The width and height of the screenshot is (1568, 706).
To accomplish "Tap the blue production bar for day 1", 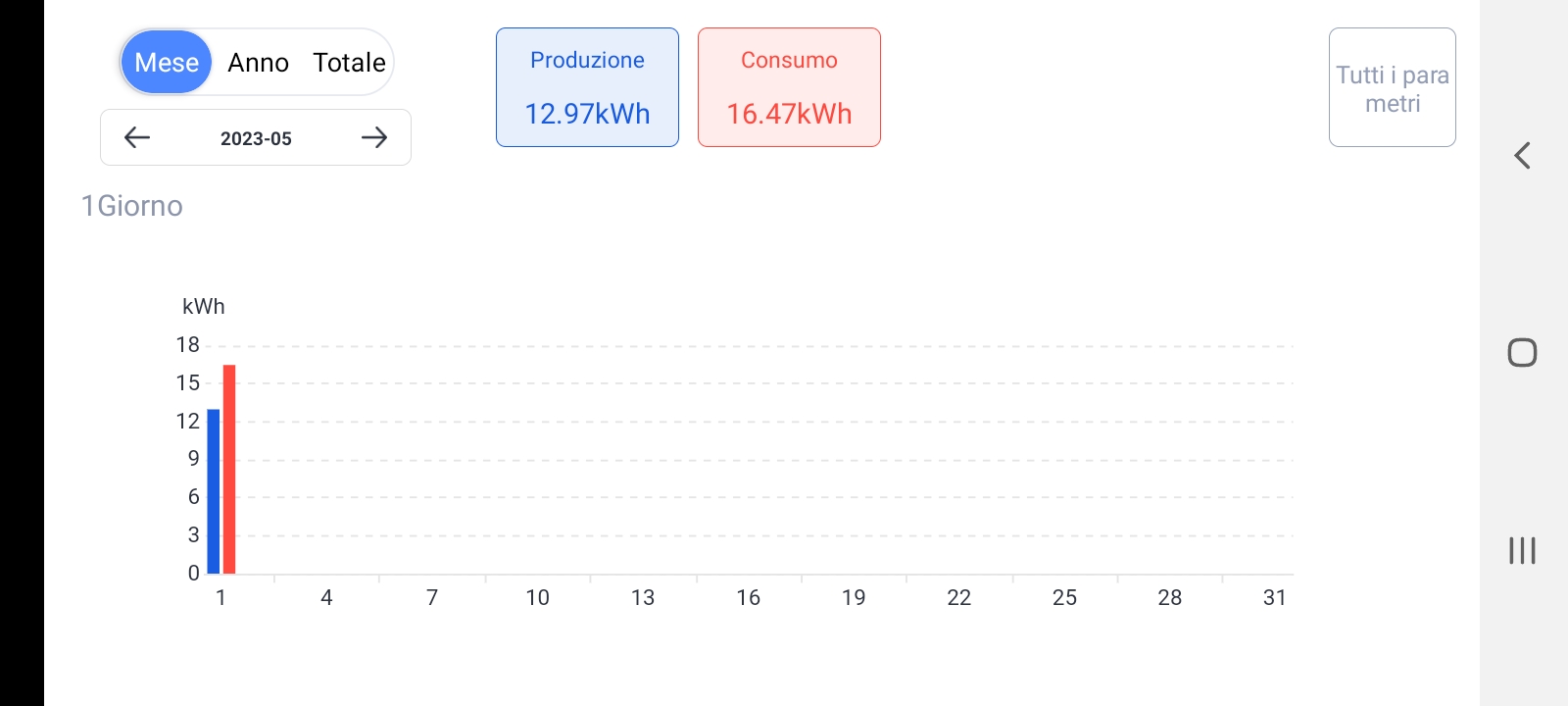I will pyautogui.click(x=214, y=491).
